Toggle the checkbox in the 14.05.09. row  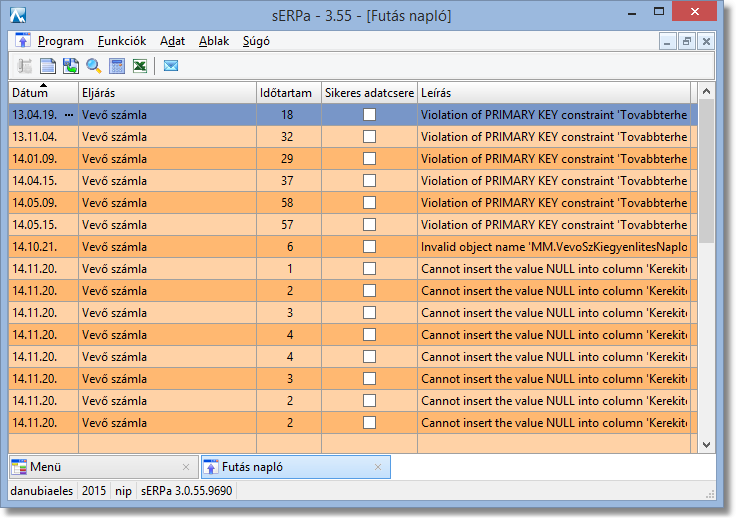coord(369,202)
